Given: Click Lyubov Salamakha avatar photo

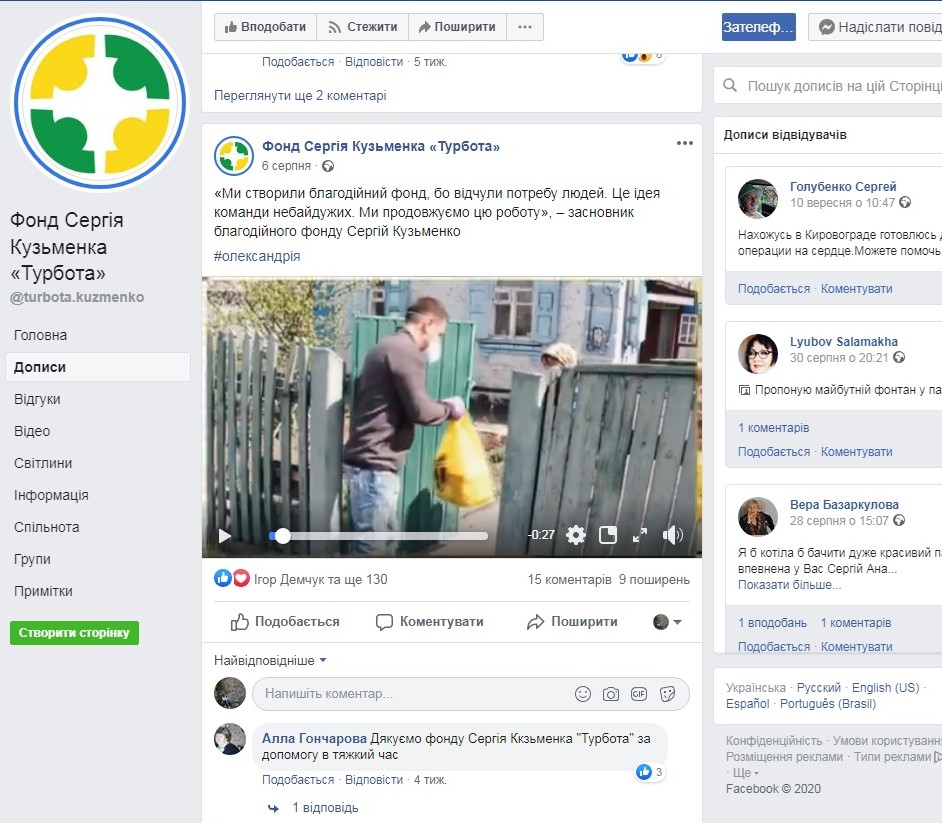Looking at the screenshot, I should (758, 354).
